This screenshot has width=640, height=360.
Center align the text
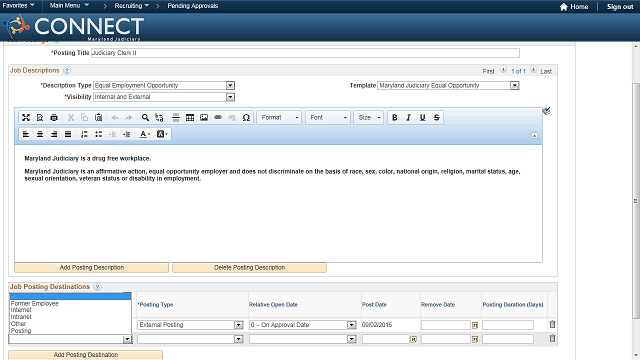coord(40,134)
